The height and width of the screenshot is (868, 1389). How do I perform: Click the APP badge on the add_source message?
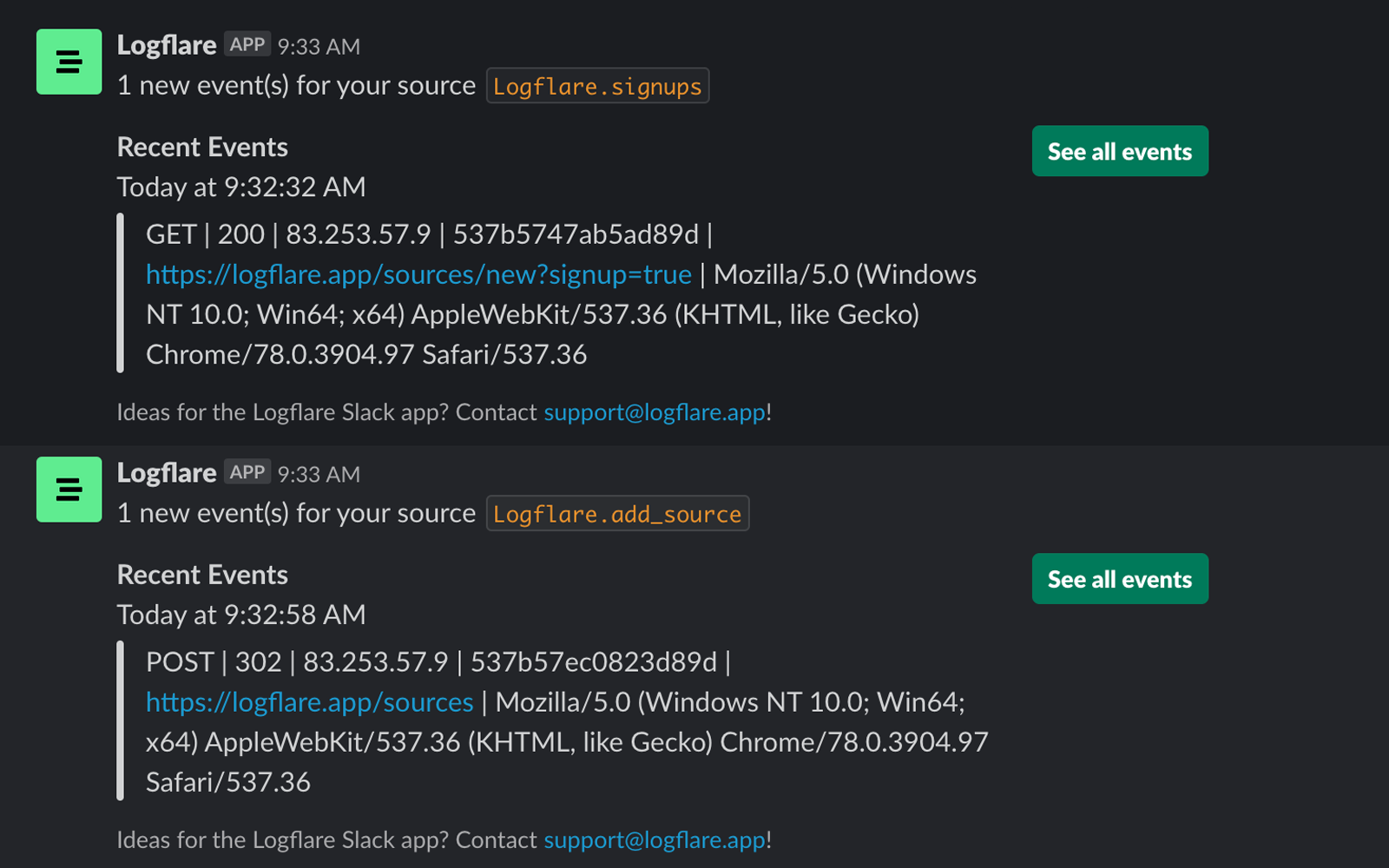[247, 472]
